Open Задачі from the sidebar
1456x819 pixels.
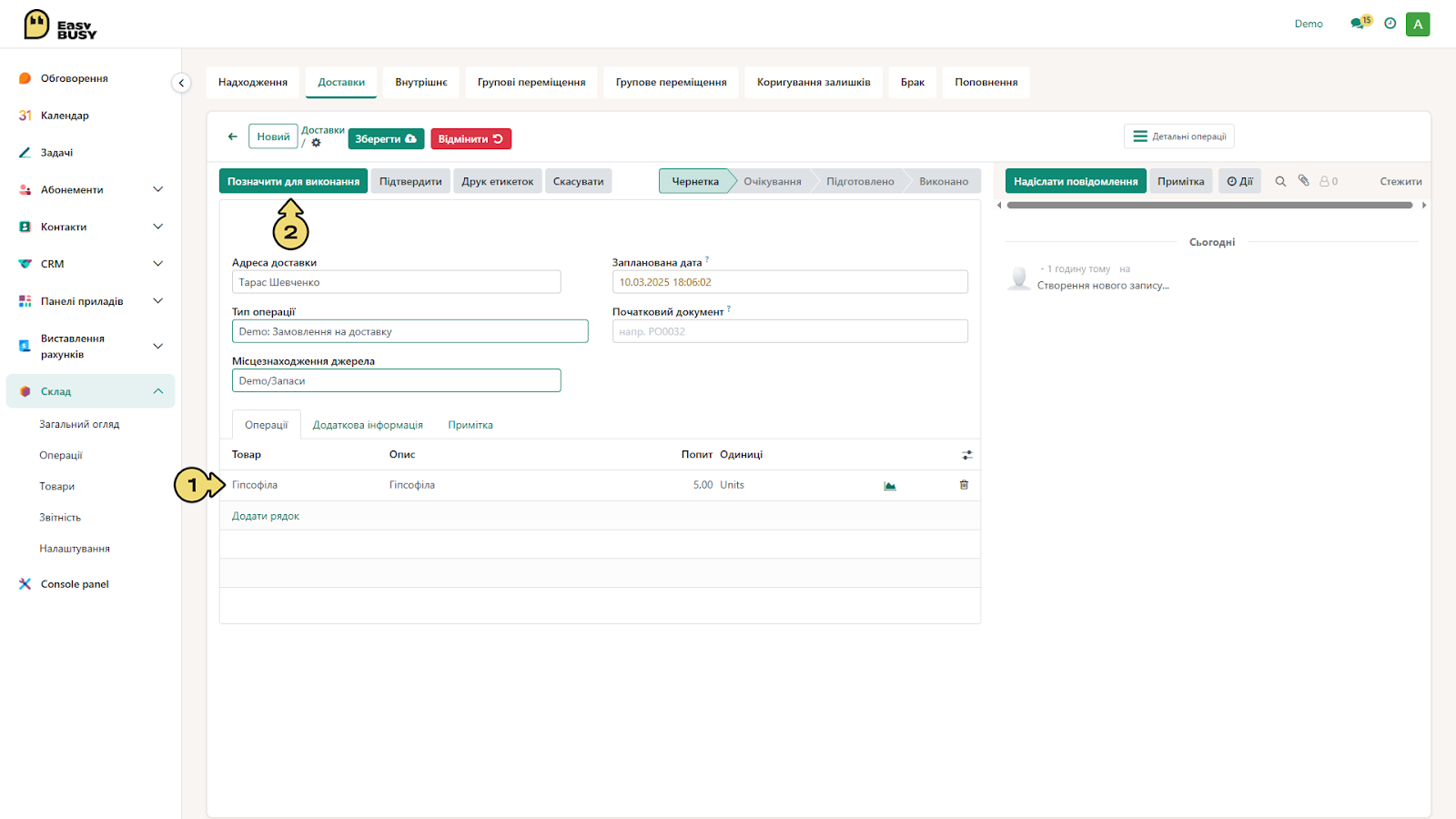click(56, 153)
